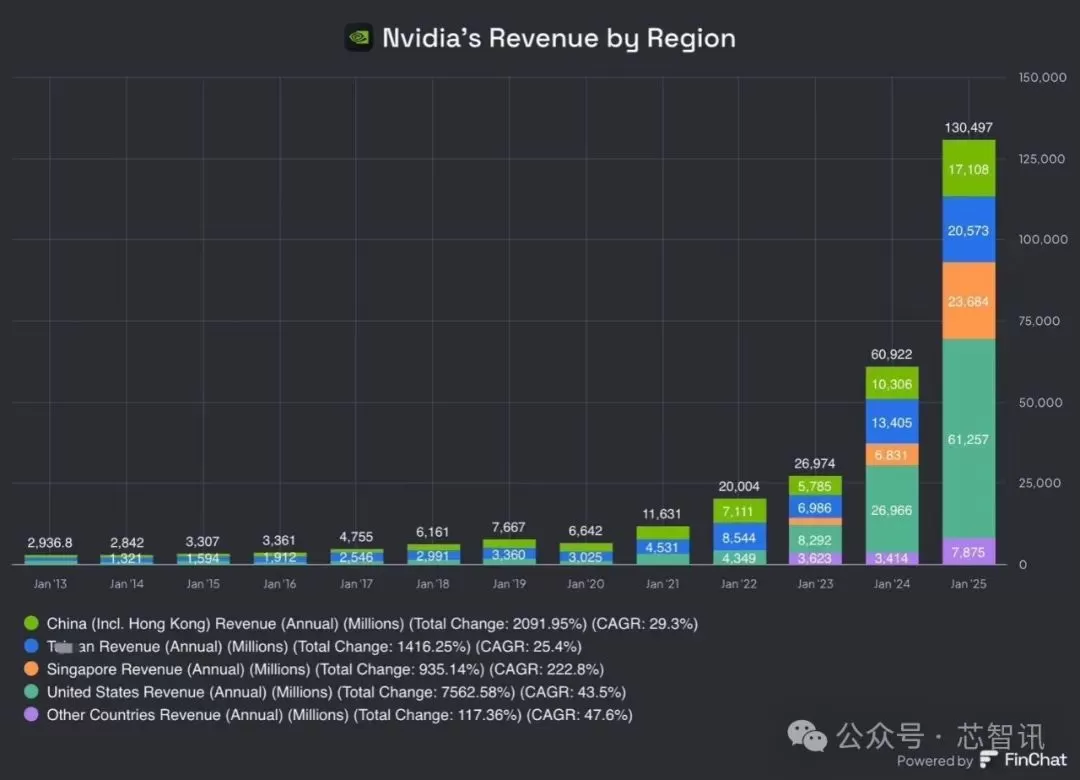Click the orange Singapore legend dot

click(30, 670)
